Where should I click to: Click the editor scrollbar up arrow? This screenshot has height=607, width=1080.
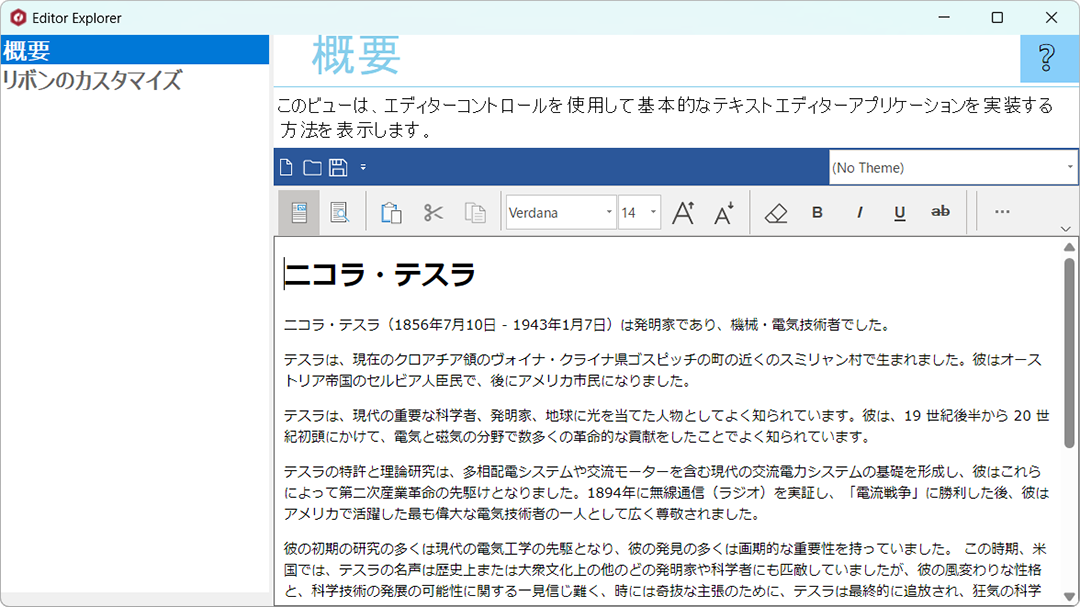coord(1069,247)
